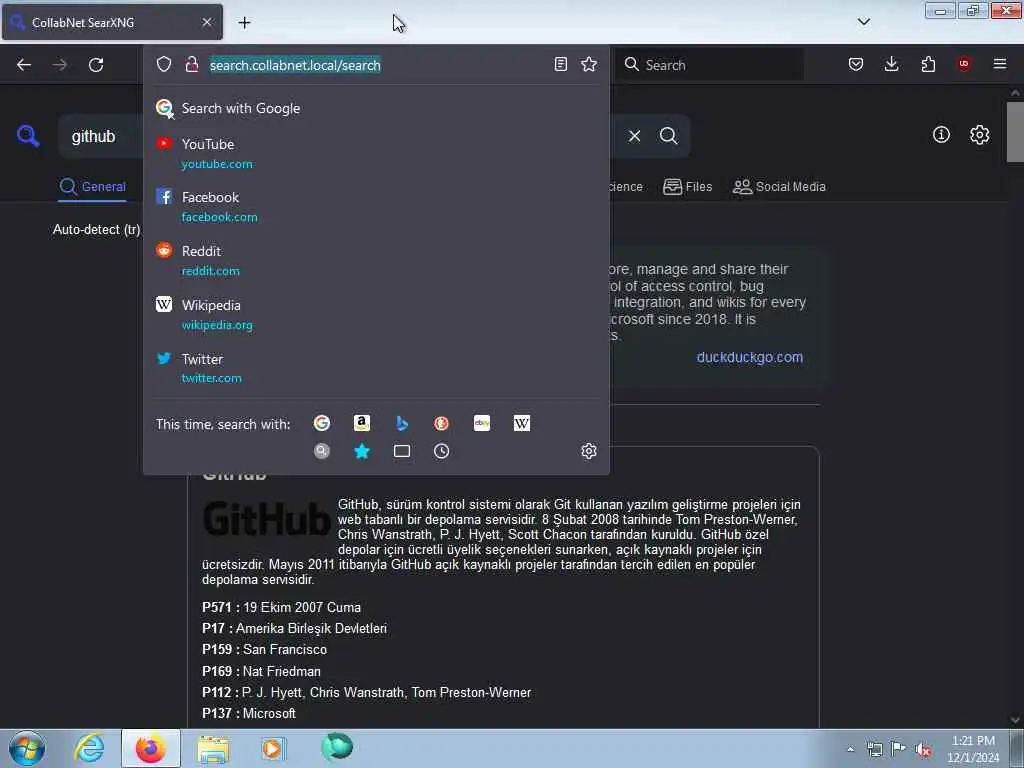Search in Bookmarks via star shortcut
1024x768 pixels.
click(x=362, y=451)
